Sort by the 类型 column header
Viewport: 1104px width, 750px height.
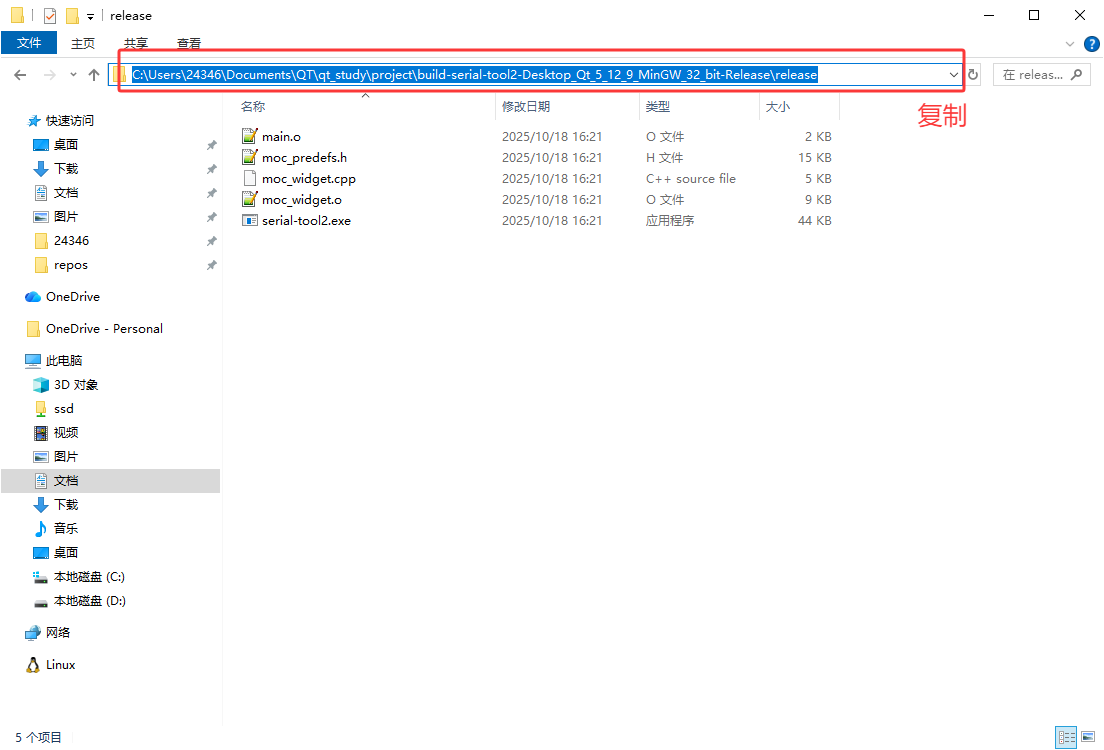(x=658, y=106)
